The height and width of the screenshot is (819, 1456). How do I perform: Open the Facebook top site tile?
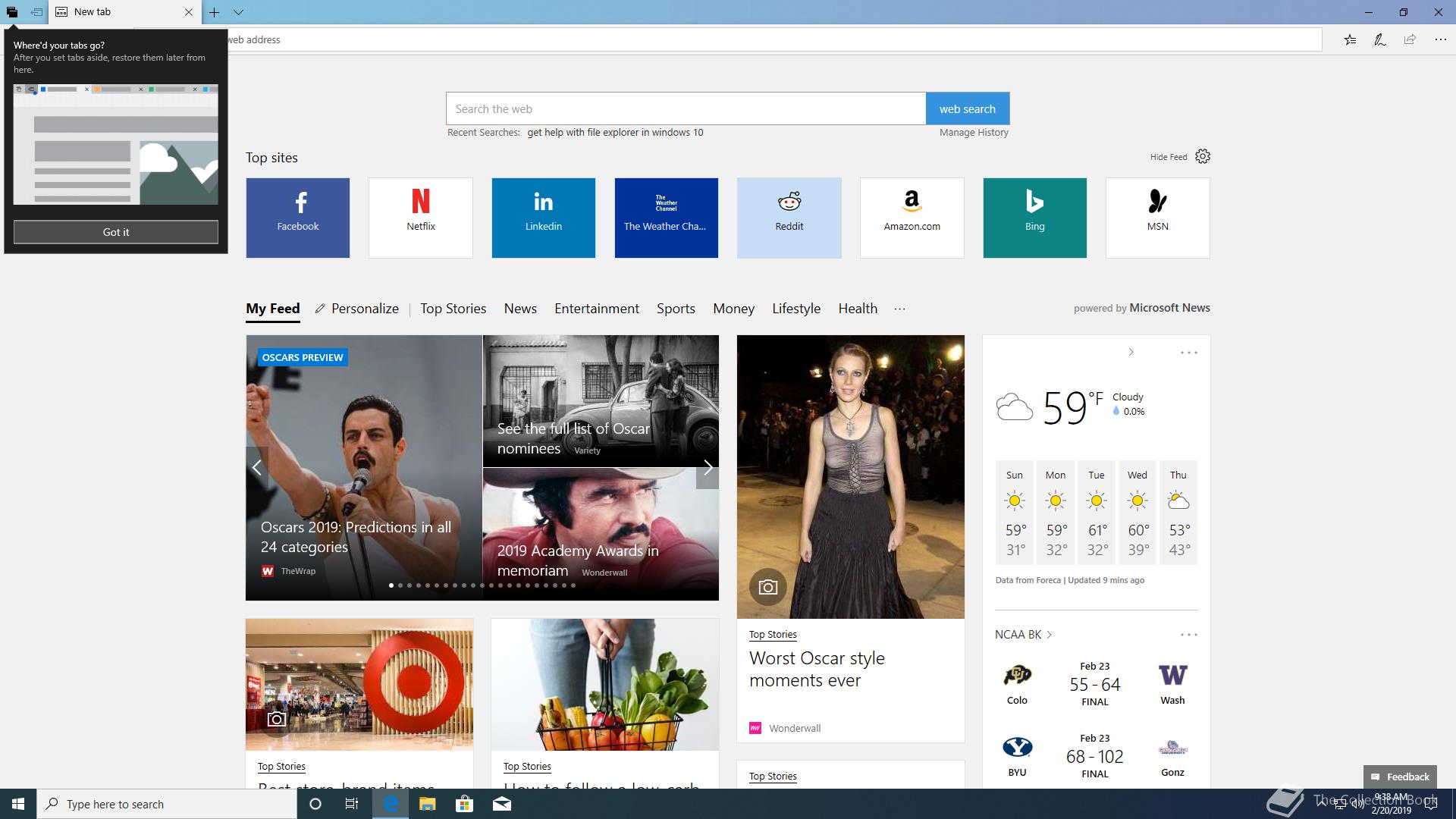298,218
